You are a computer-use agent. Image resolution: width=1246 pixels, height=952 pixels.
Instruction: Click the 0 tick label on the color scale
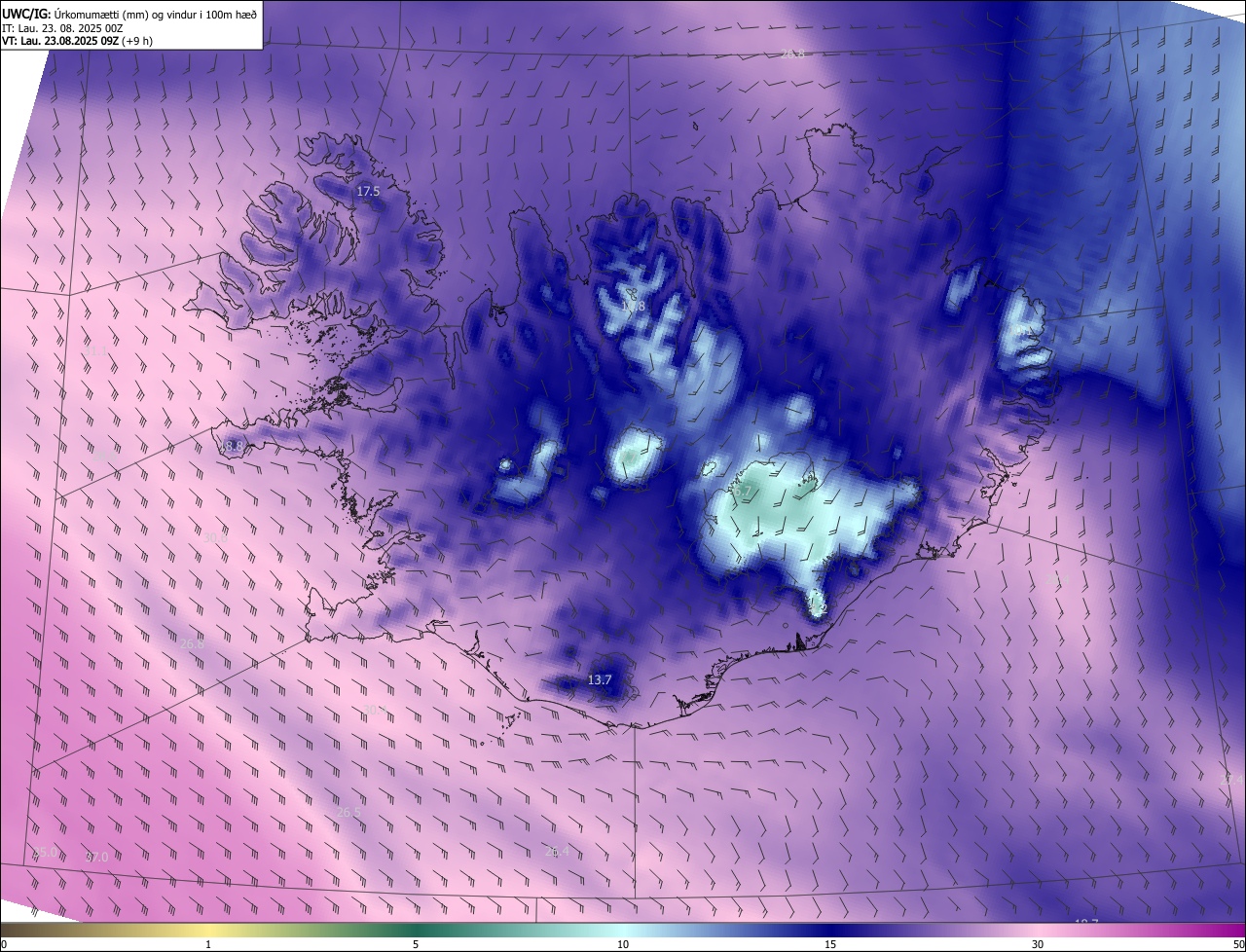coord(4,944)
